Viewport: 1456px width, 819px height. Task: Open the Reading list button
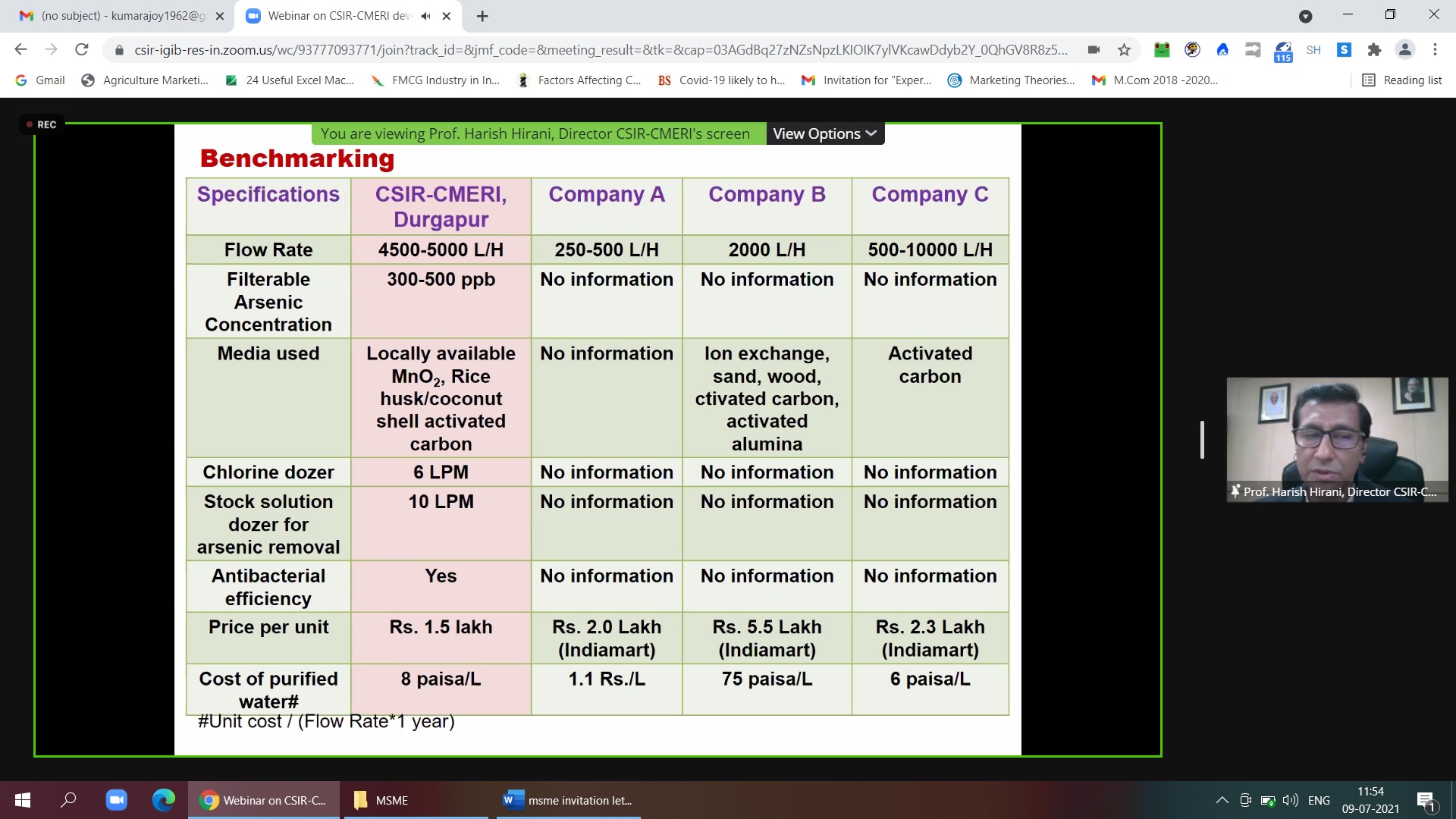[1401, 80]
